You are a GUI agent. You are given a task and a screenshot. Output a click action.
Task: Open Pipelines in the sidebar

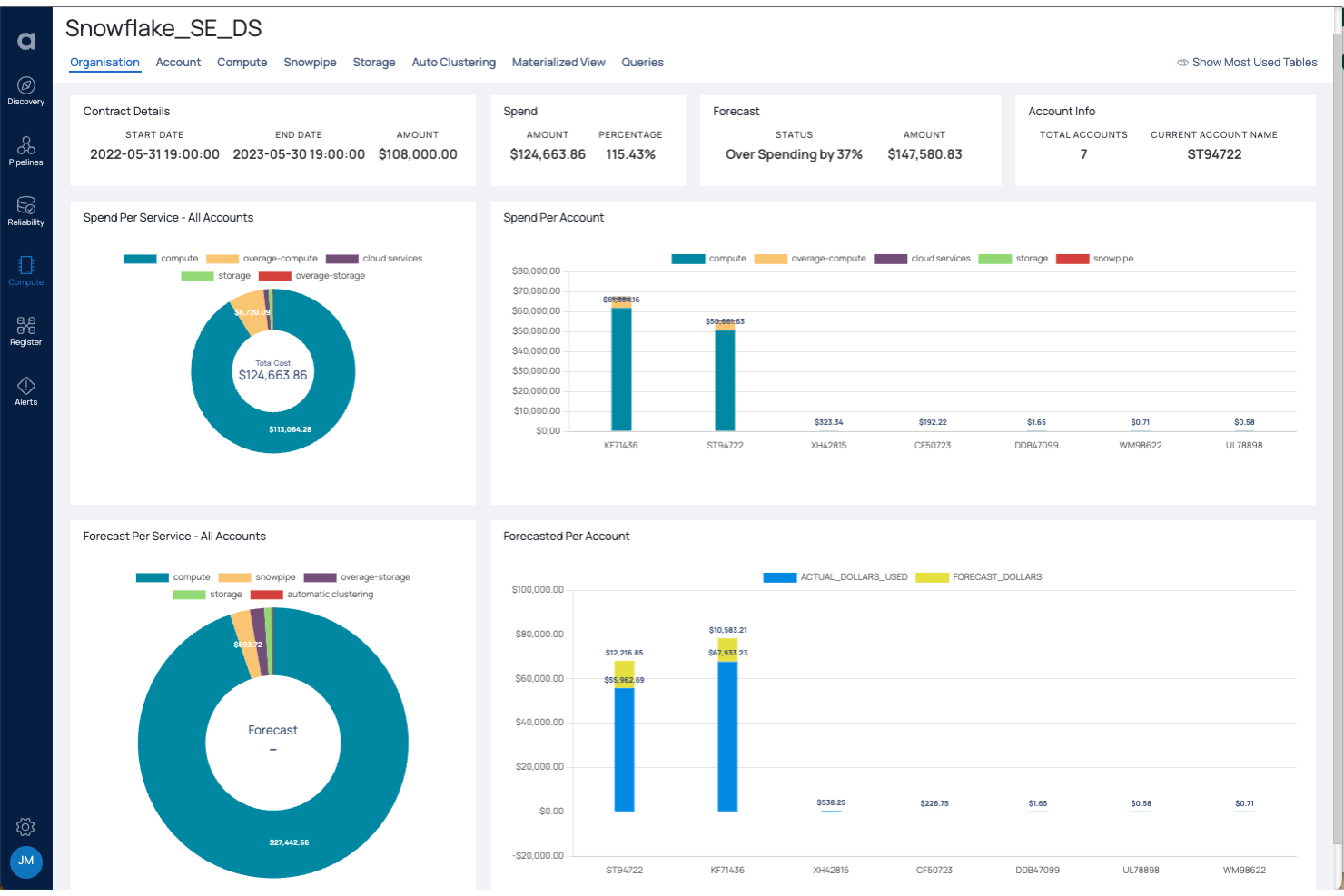click(x=25, y=150)
